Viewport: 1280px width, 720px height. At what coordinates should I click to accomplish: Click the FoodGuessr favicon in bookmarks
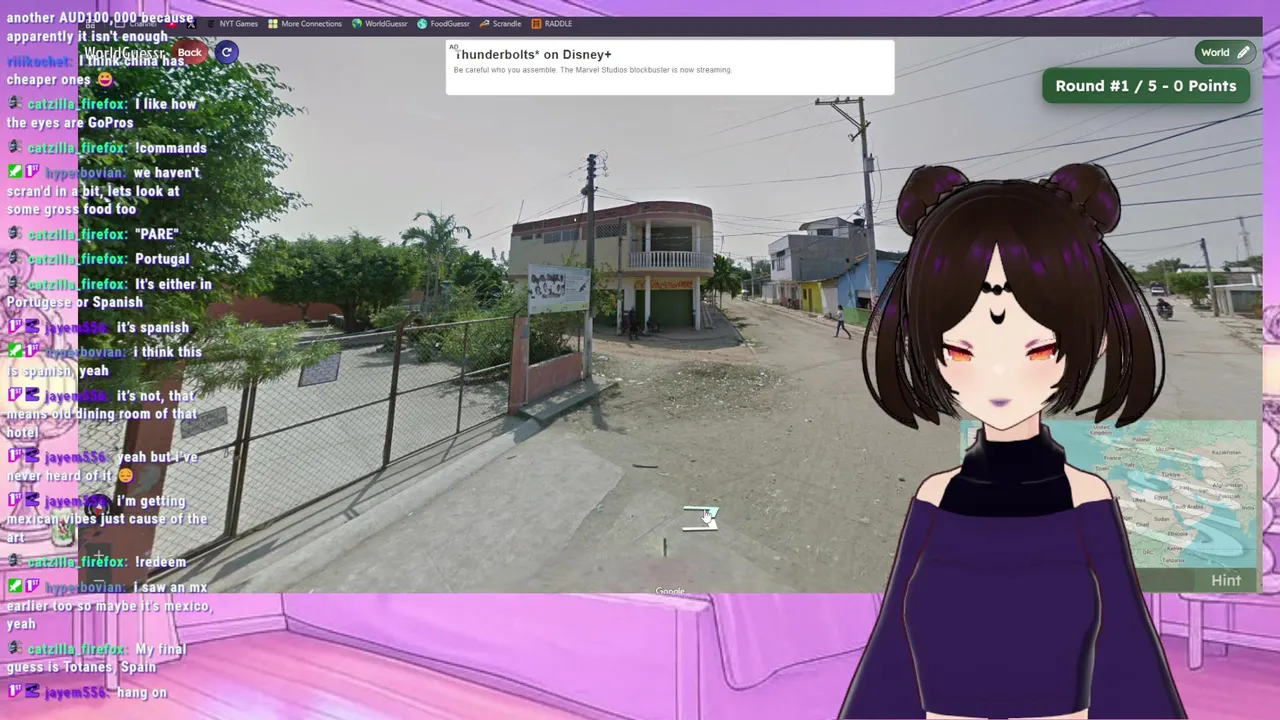pyautogui.click(x=422, y=23)
